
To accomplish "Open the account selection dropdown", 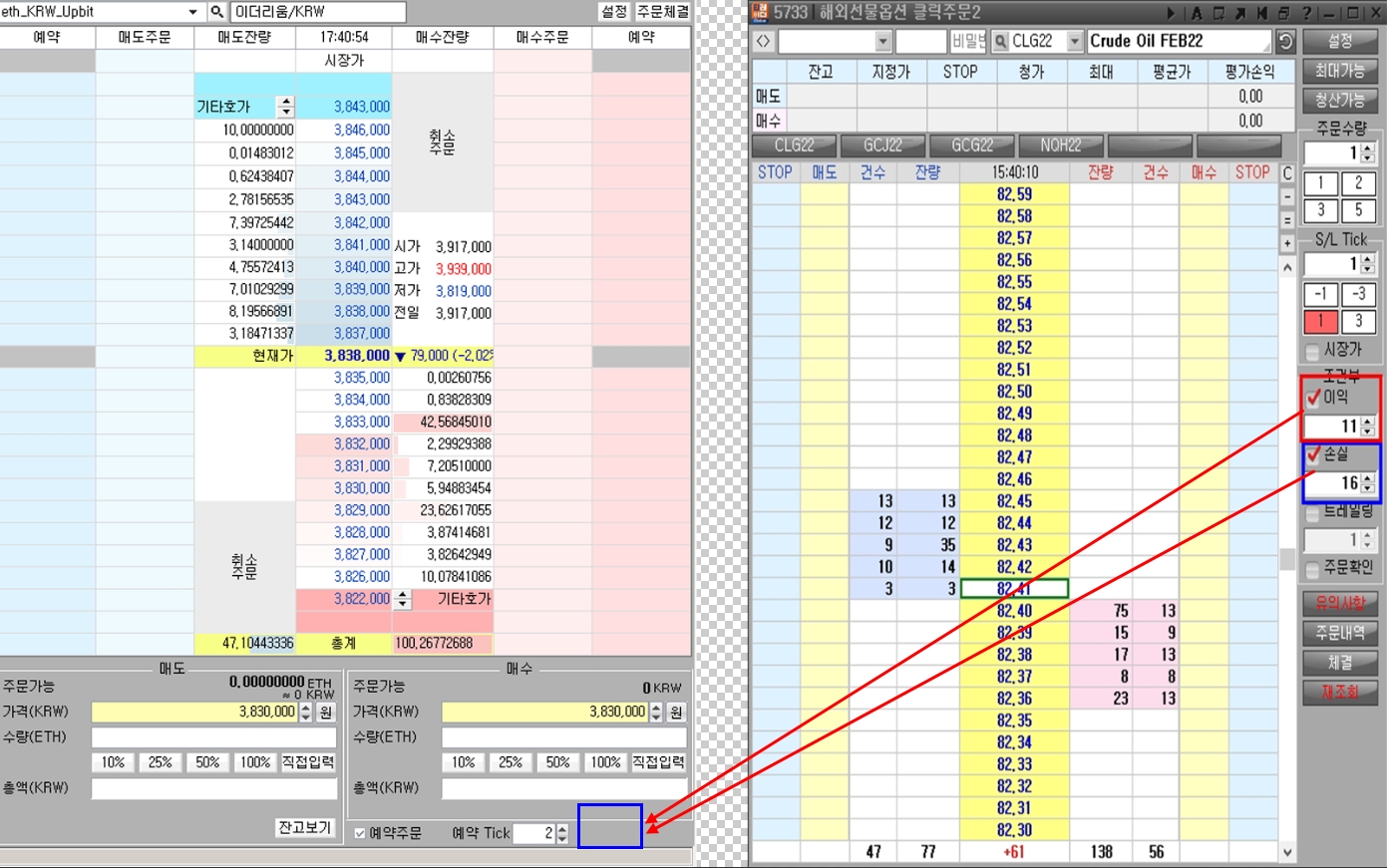I will click(x=882, y=41).
